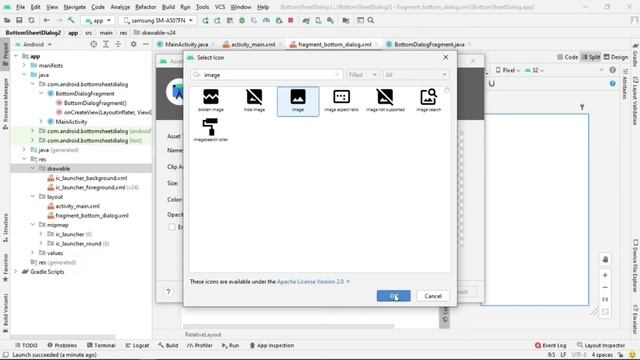Open the samsung SM-A507FN device dropdown
The width and height of the screenshot is (640, 360).
[158, 20]
